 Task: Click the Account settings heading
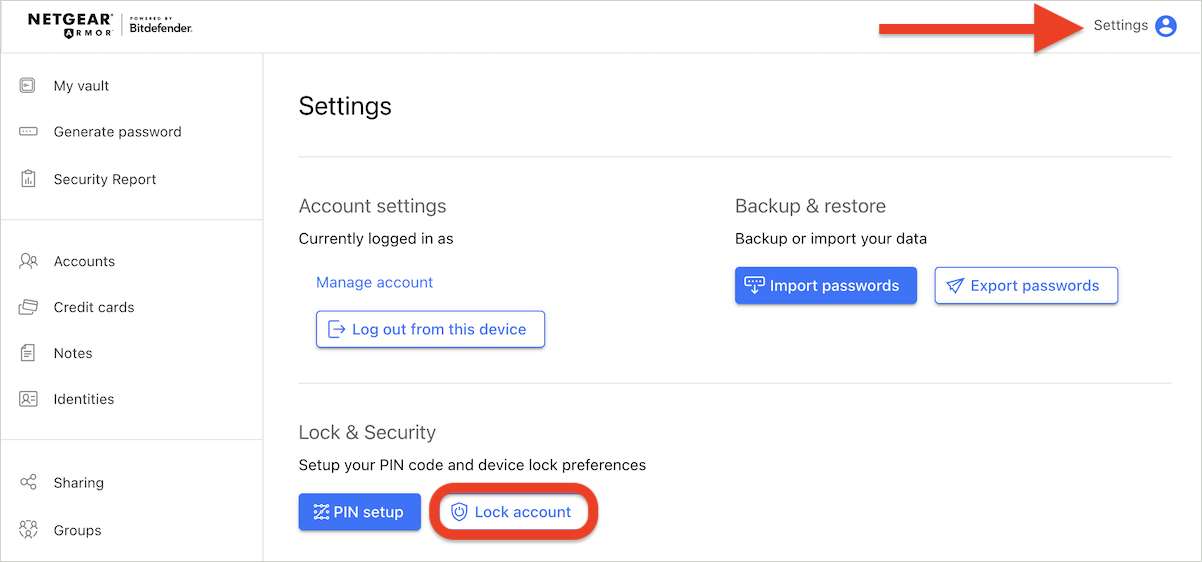pos(372,207)
